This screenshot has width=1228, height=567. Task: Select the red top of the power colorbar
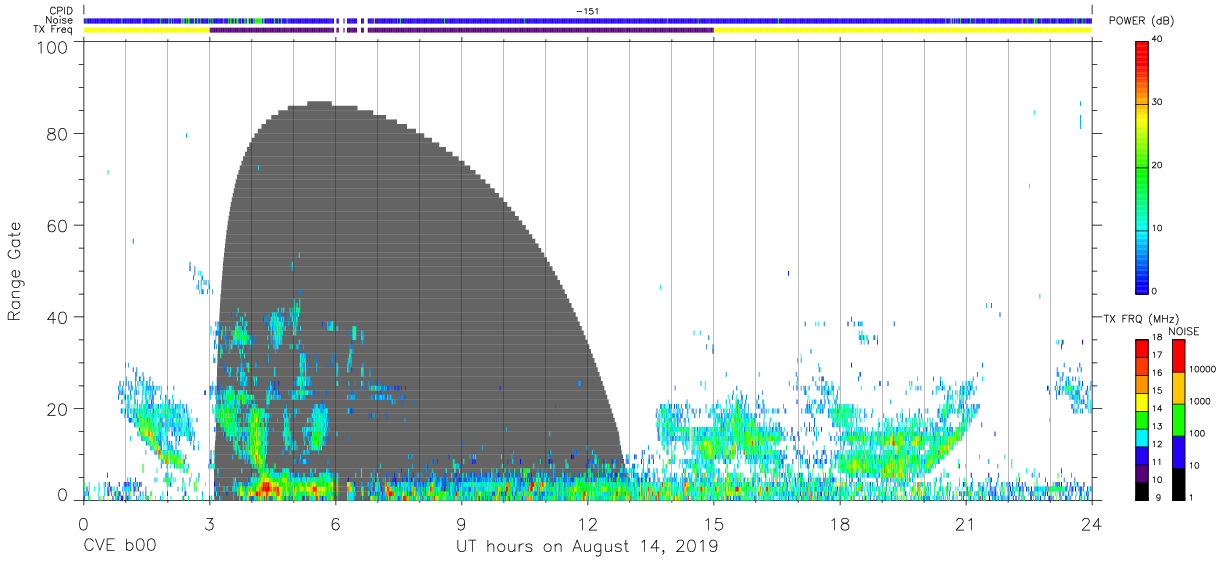(1141, 52)
